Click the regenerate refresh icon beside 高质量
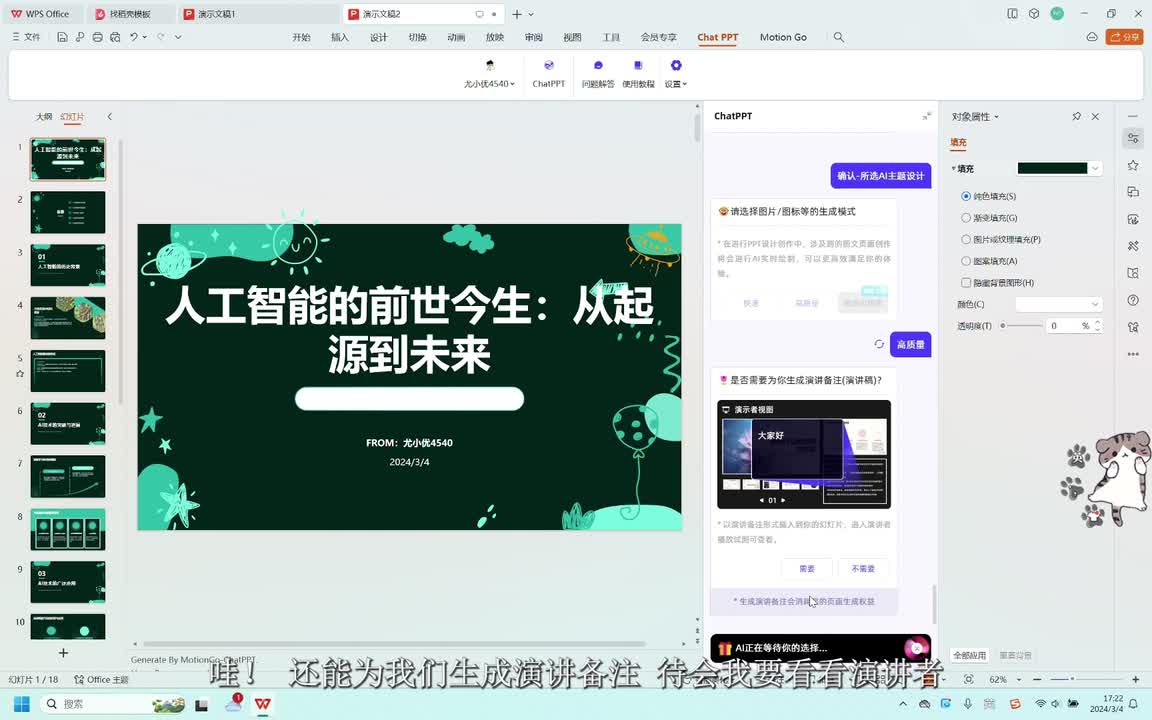The width and height of the screenshot is (1152, 720). [x=879, y=344]
